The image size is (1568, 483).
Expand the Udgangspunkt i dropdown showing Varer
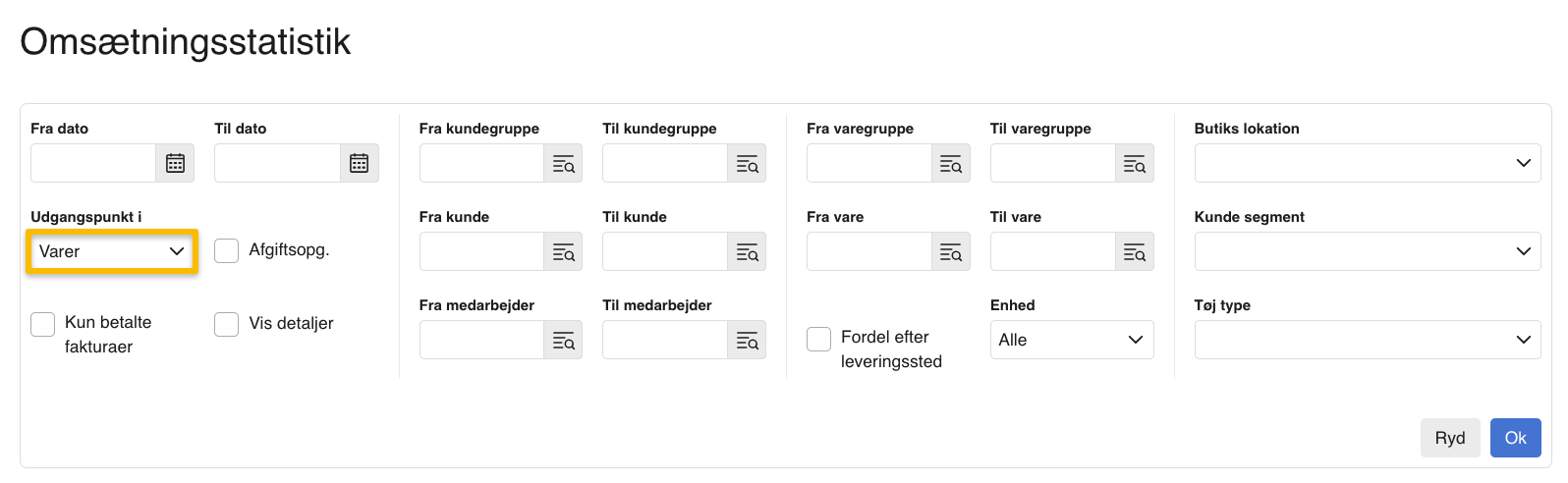112,251
